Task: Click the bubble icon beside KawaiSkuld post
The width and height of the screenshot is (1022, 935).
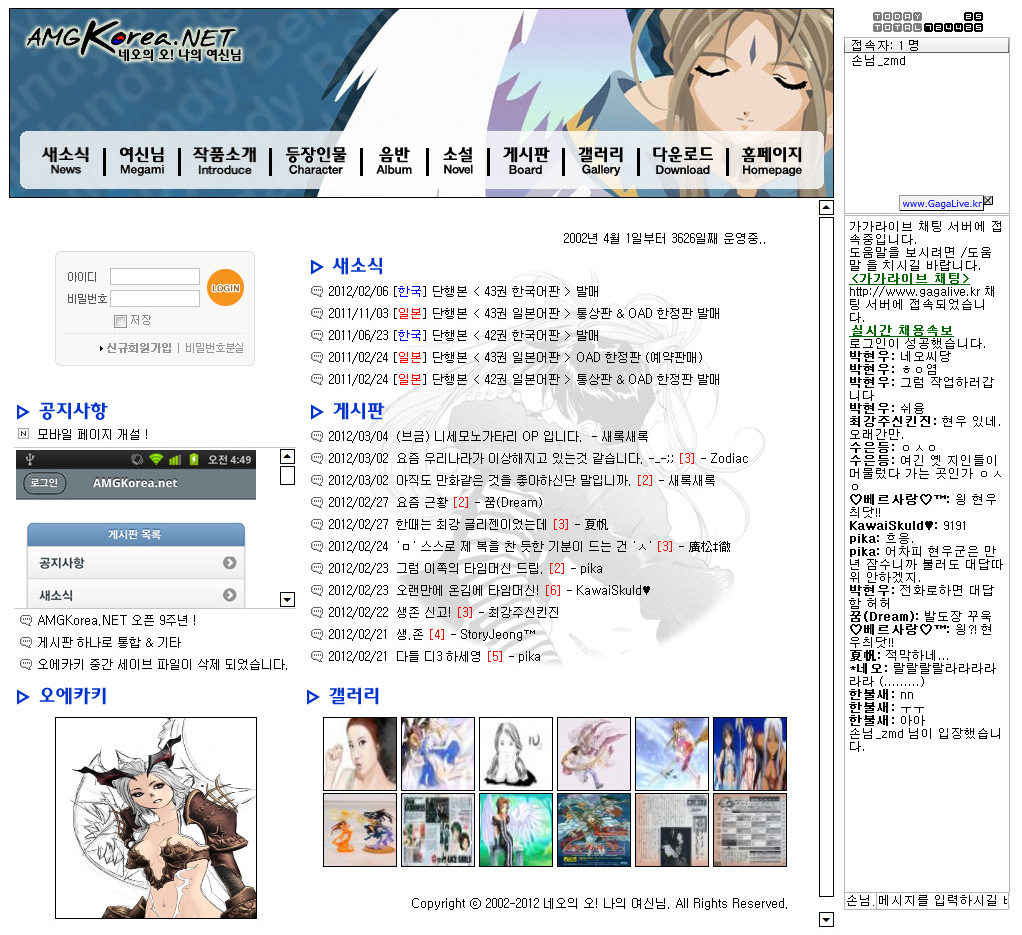Action: click(x=317, y=590)
